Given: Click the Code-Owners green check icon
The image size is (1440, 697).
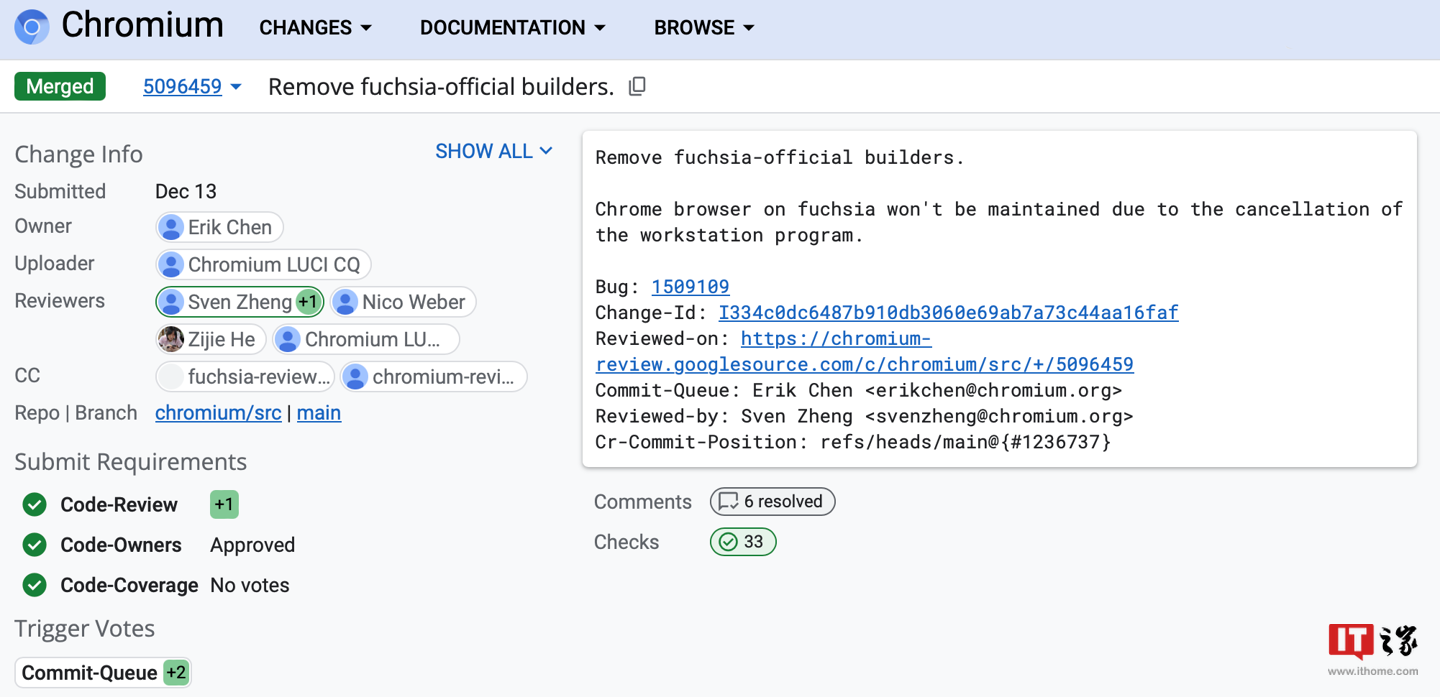Looking at the screenshot, I should tap(35, 545).
